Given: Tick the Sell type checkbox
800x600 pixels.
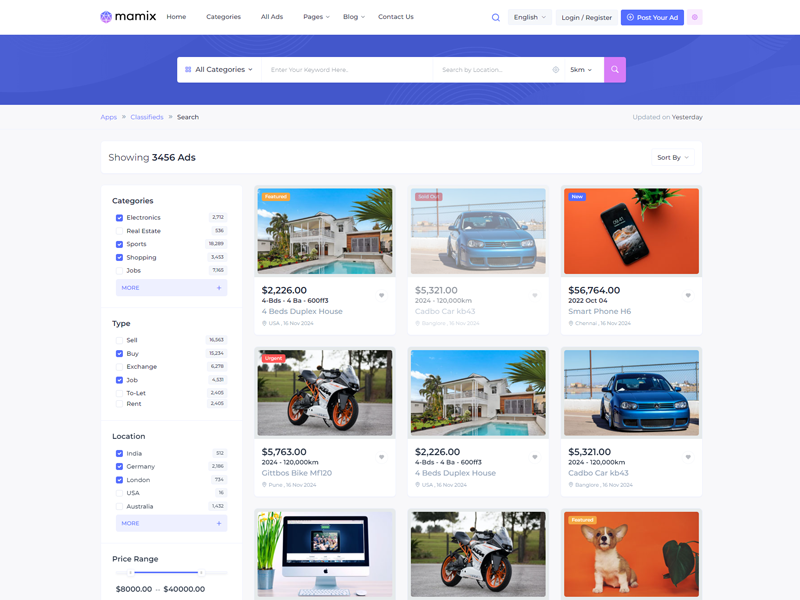Looking at the screenshot, I should 119,340.
